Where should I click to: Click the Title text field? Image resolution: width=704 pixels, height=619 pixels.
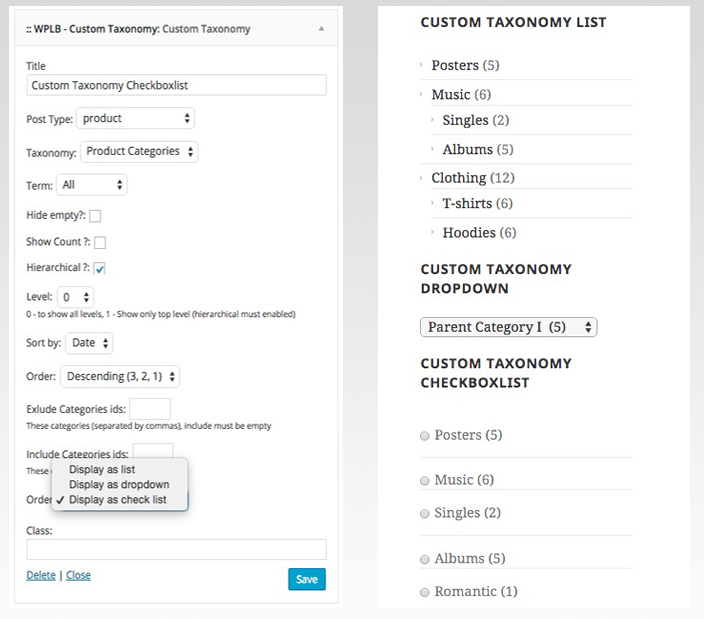click(176, 86)
